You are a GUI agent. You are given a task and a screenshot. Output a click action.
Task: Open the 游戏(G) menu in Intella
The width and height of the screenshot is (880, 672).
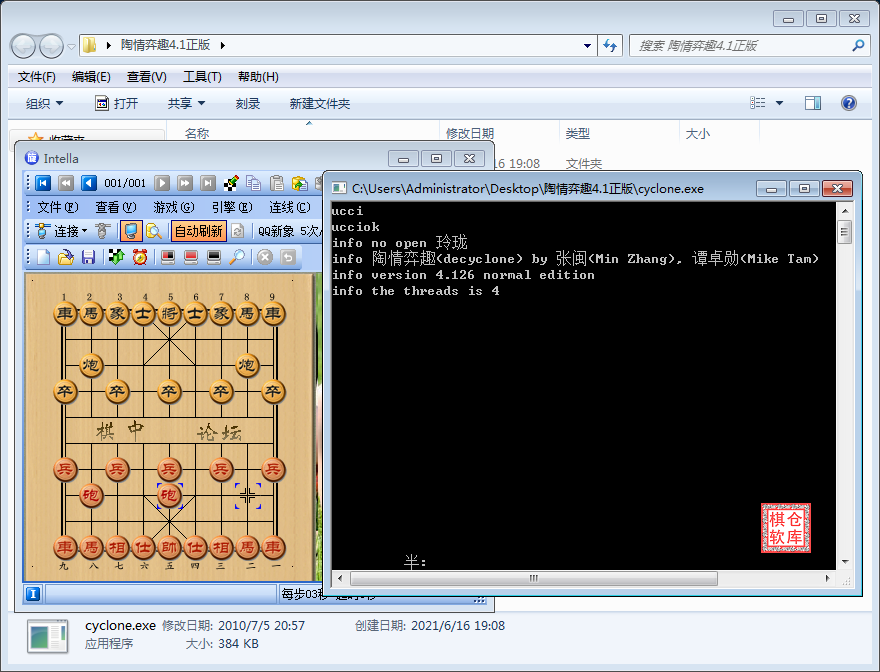[x=174, y=207]
